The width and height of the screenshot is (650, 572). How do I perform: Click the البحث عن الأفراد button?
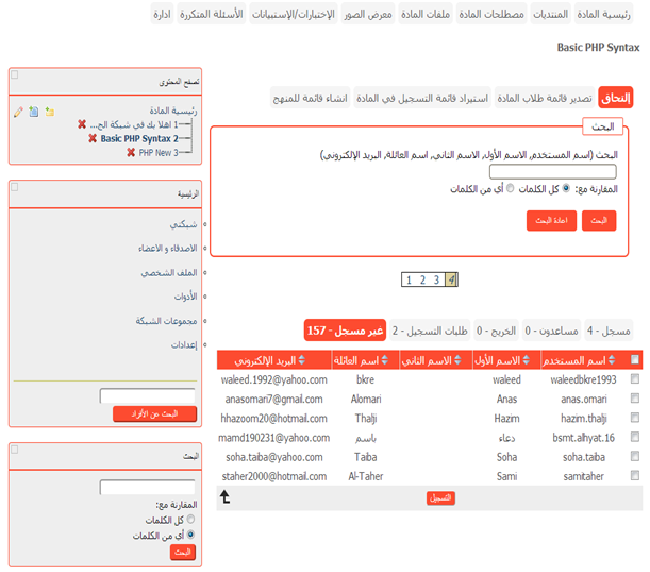click(x=155, y=414)
